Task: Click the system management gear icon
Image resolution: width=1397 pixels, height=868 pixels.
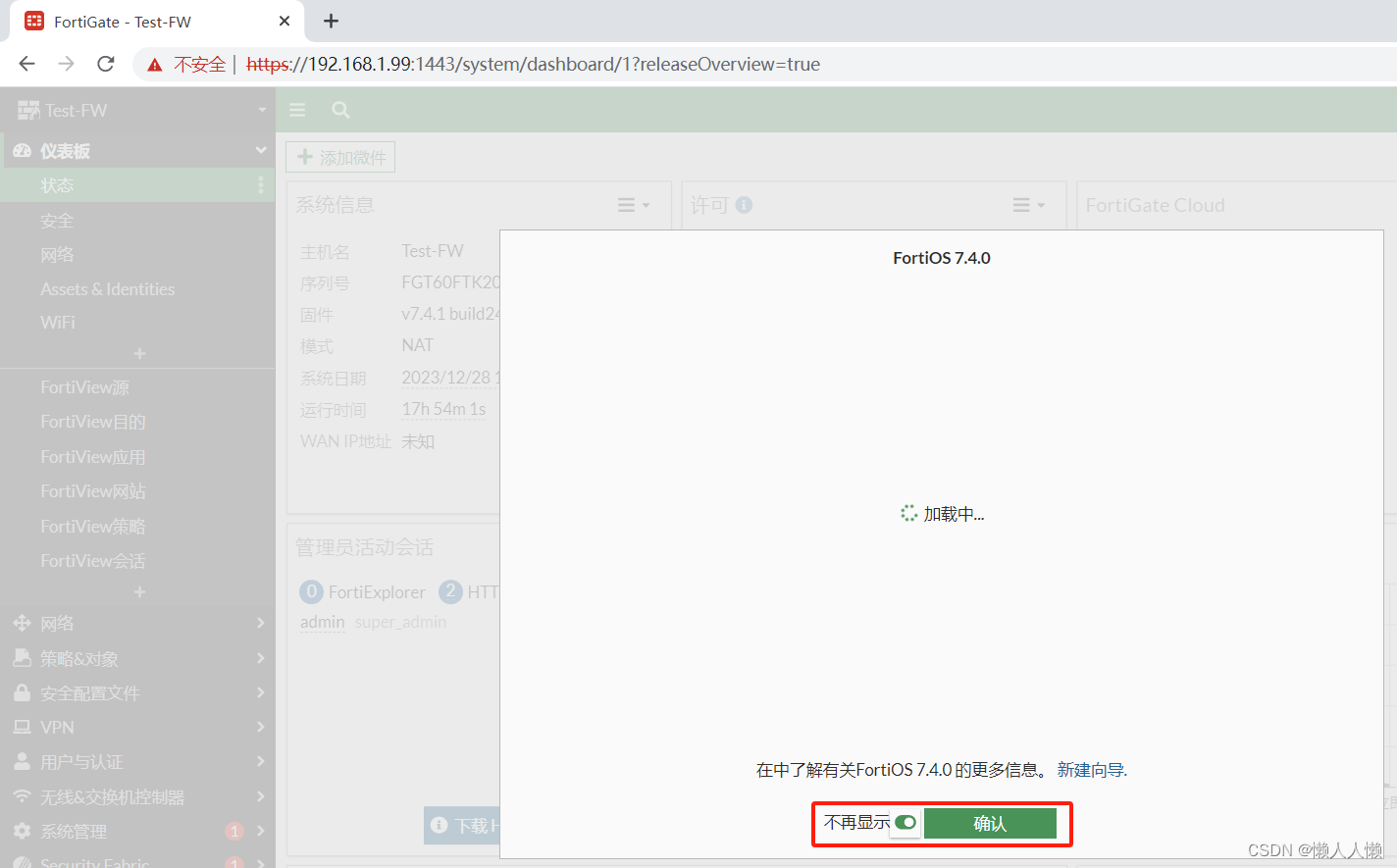Action: coord(22,831)
